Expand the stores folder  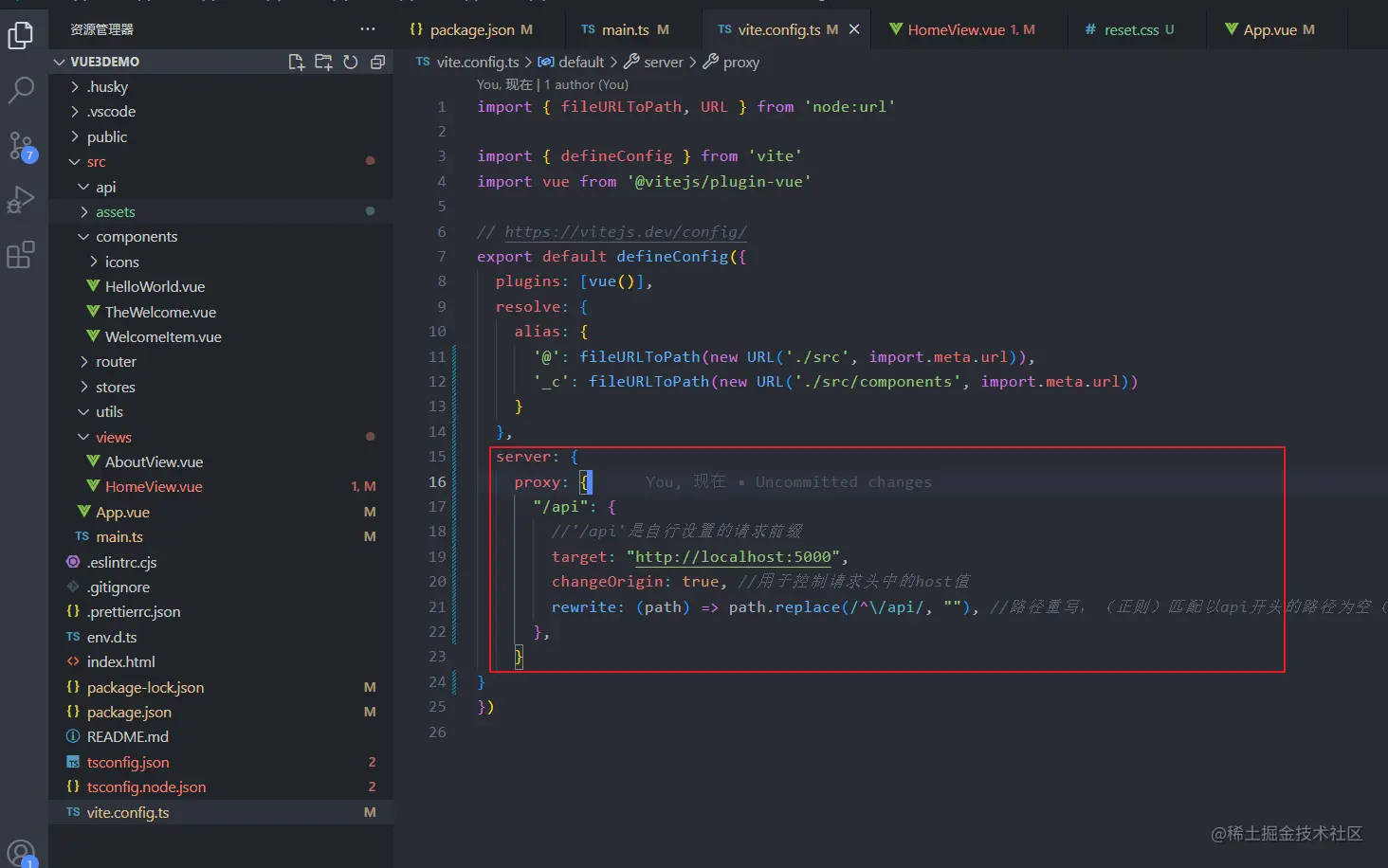[x=84, y=387]
